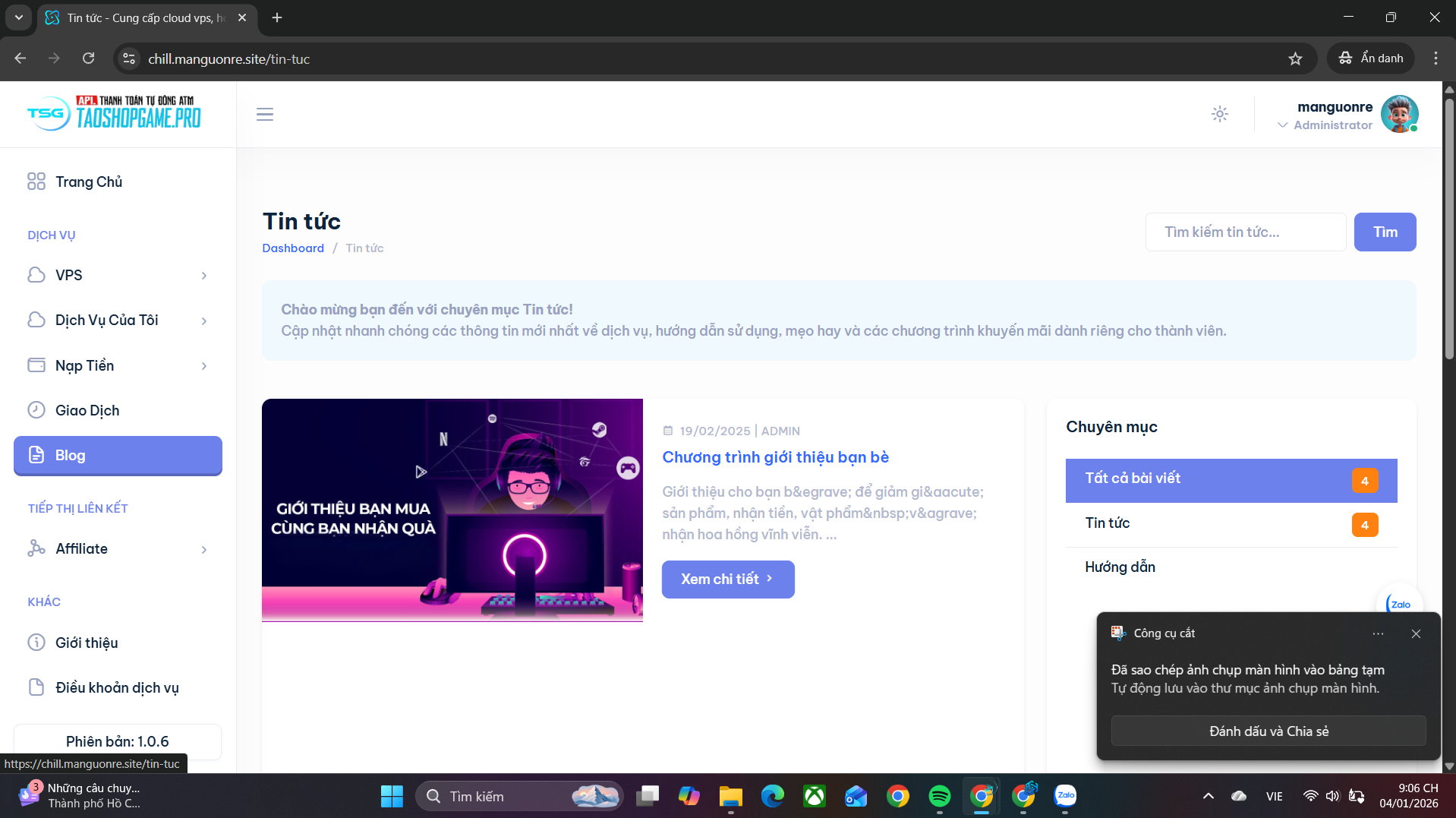Click the site info icon in address bar
The width and height of the screenshot is (1456, 818).
(x=130, y=58)
